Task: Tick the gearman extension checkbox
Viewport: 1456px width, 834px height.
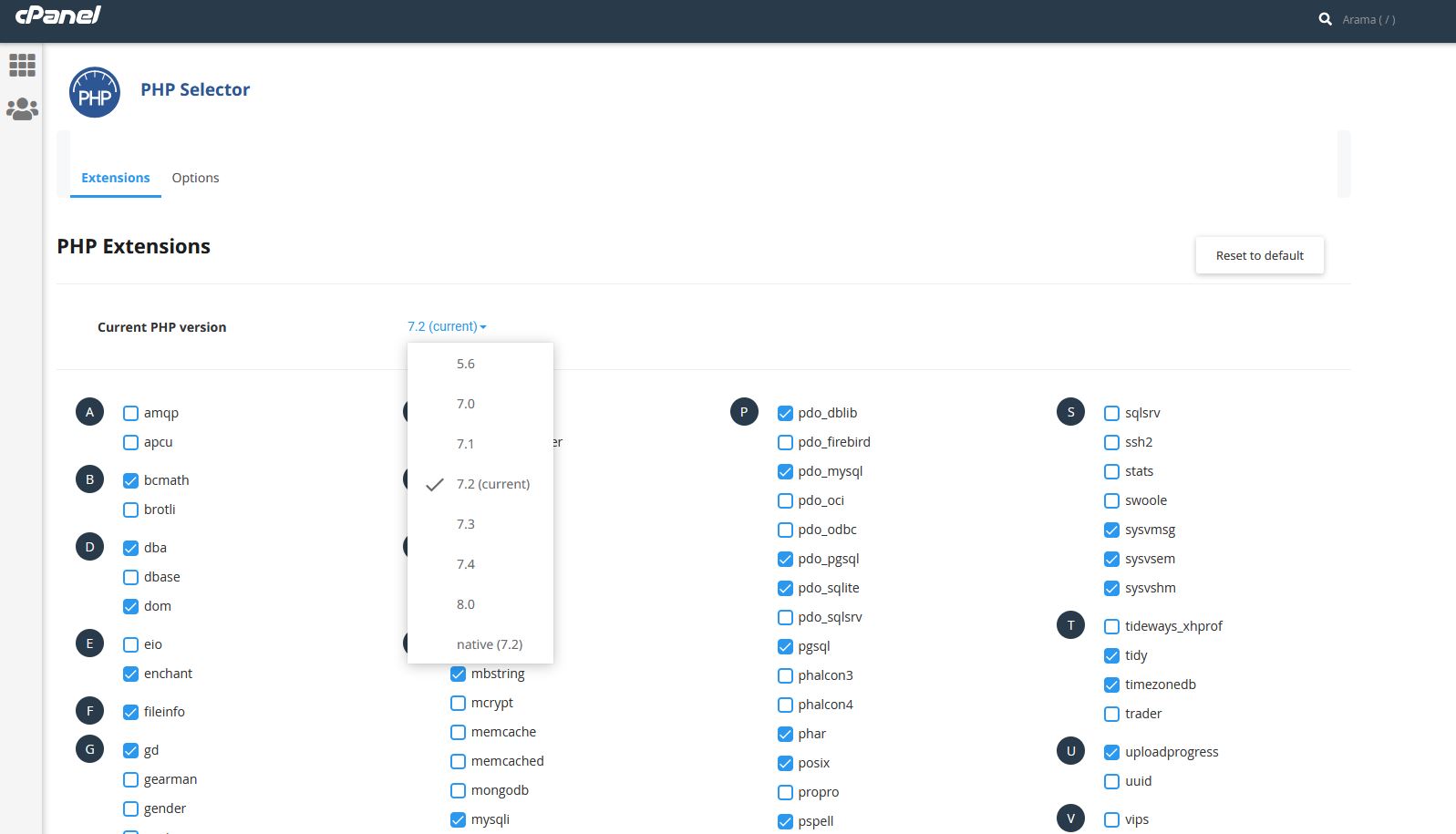Action: [x=130, y=779]
